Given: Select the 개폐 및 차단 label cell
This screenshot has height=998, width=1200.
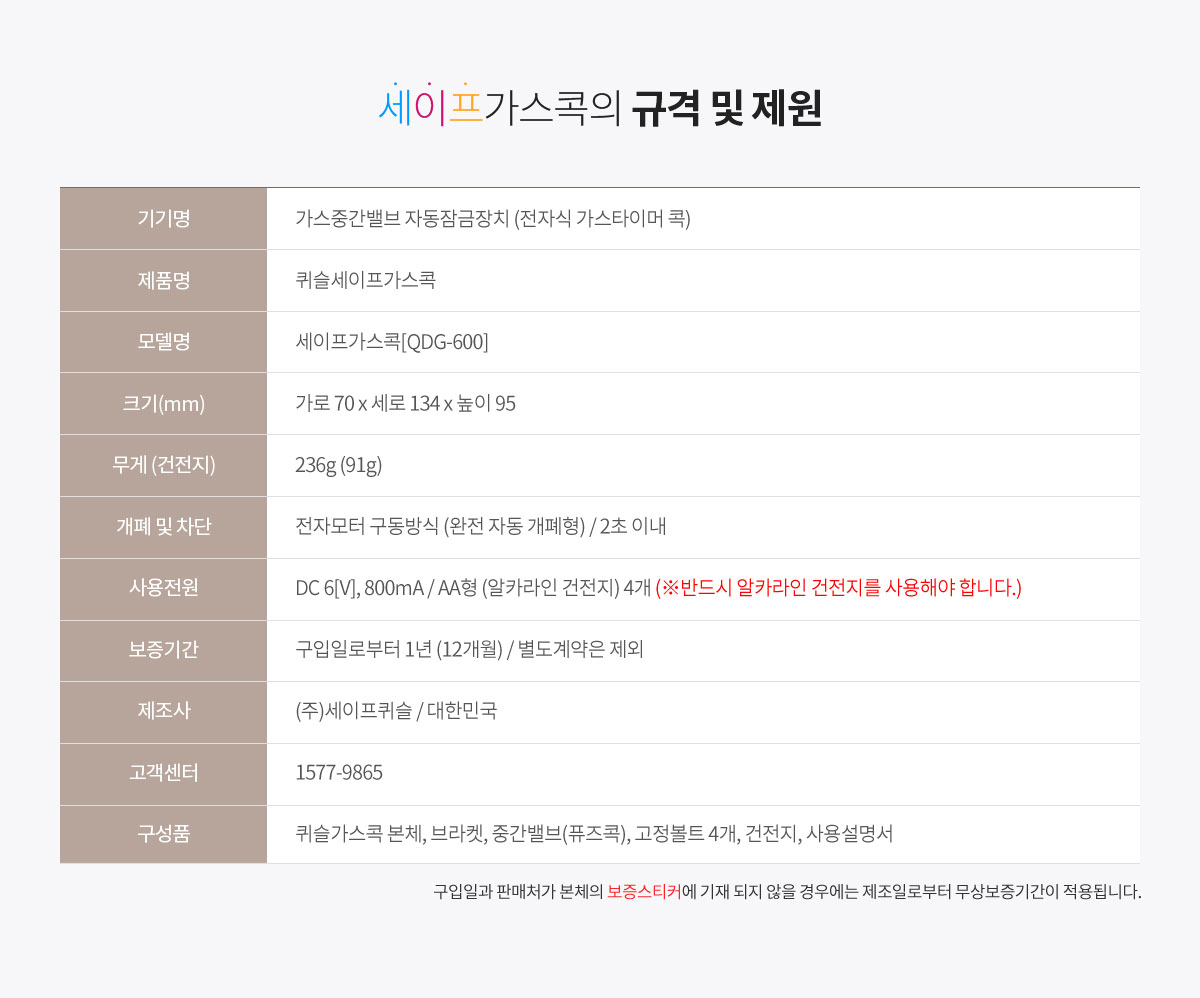Looking at the screenshot, I should pyautogui.click(x=163, y=527).
